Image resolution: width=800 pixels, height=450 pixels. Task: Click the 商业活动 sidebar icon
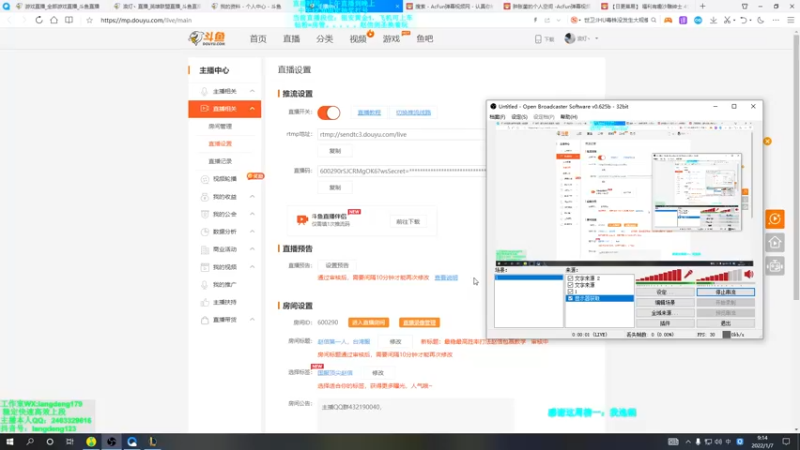pos(205,249)
